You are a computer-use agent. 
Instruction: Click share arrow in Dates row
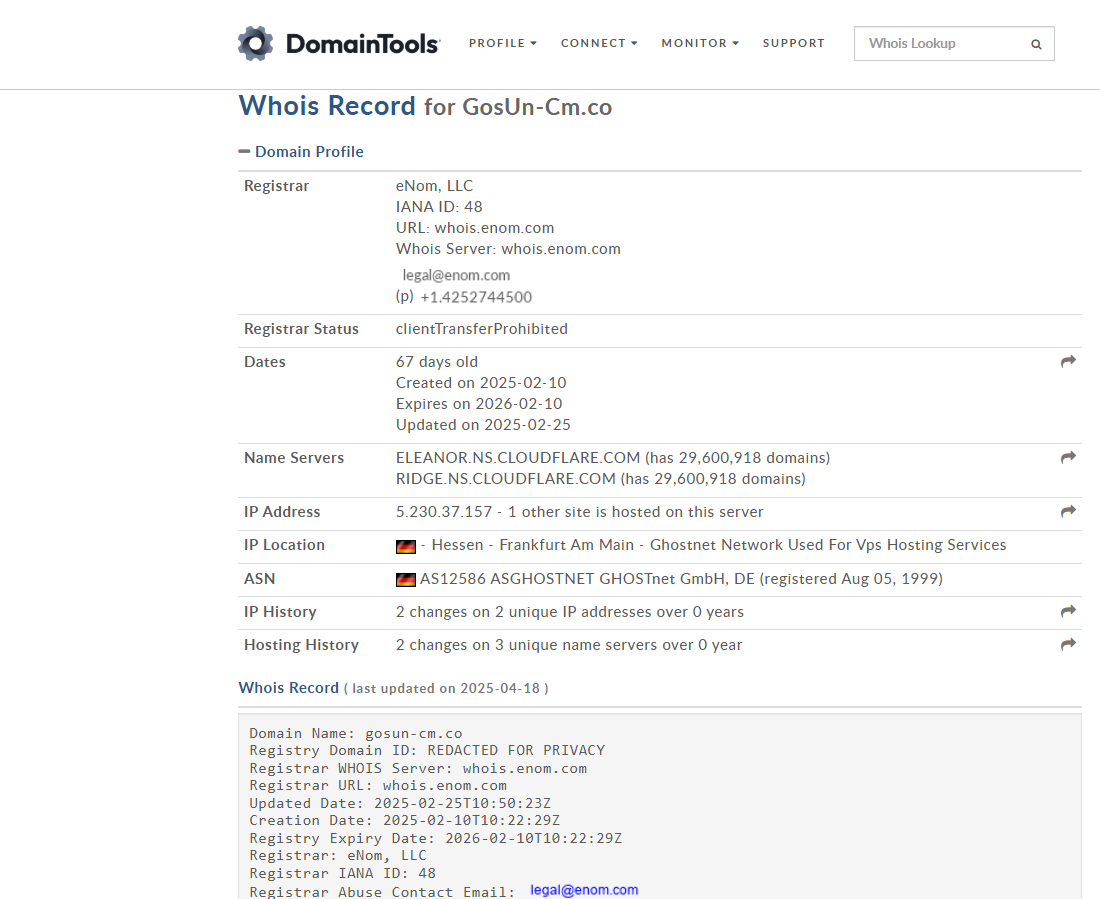(x=1068, y=361)
